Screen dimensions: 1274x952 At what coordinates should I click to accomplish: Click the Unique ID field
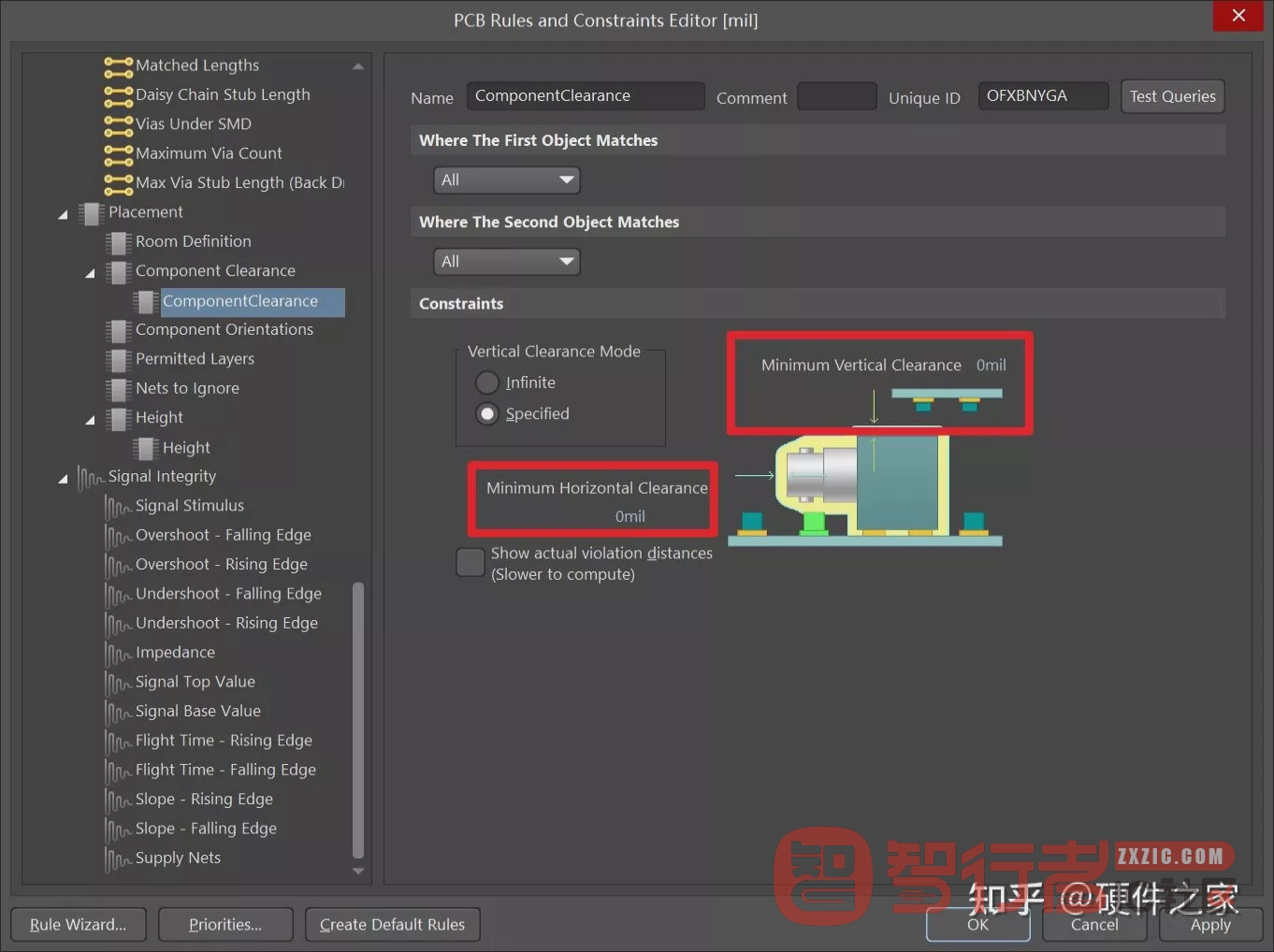[x=1043, y=96]
